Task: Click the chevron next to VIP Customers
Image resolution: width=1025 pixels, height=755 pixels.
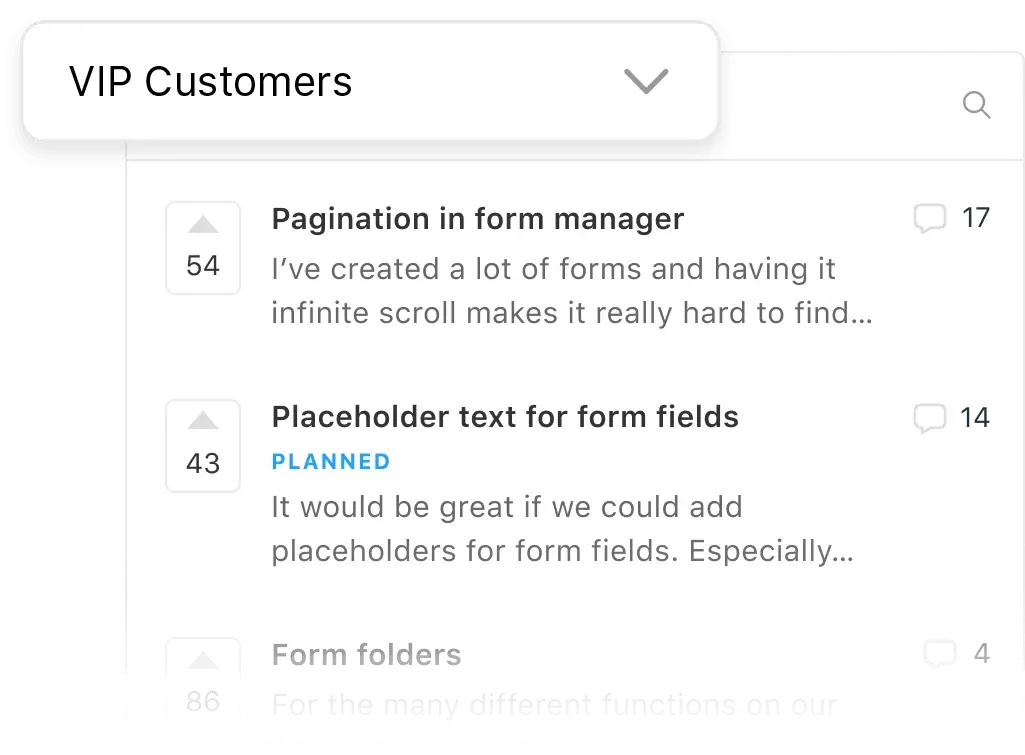Action: click(646, 81)
